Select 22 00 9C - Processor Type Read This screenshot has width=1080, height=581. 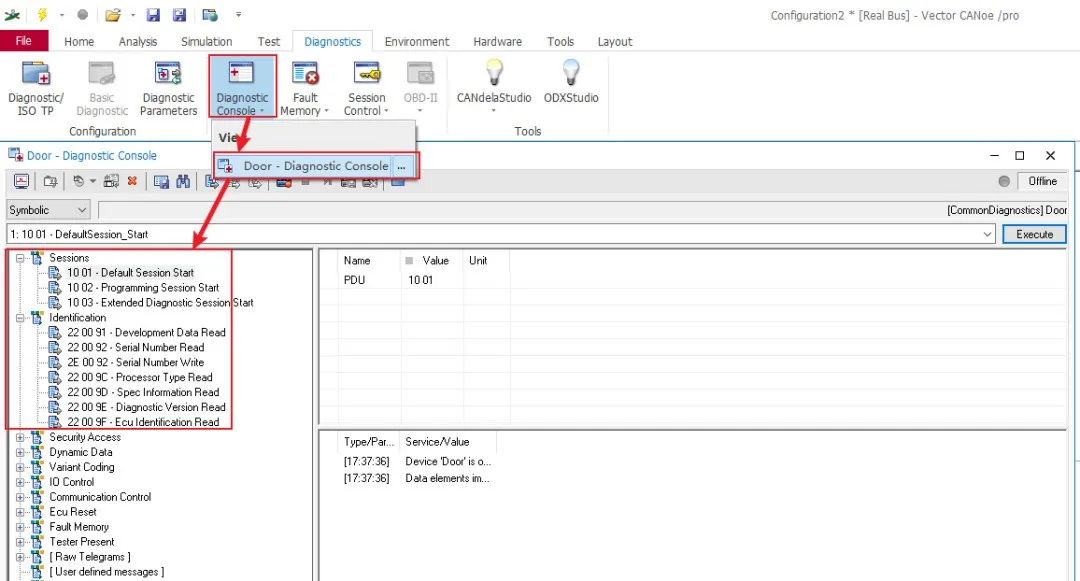click(x=140, y=378)
